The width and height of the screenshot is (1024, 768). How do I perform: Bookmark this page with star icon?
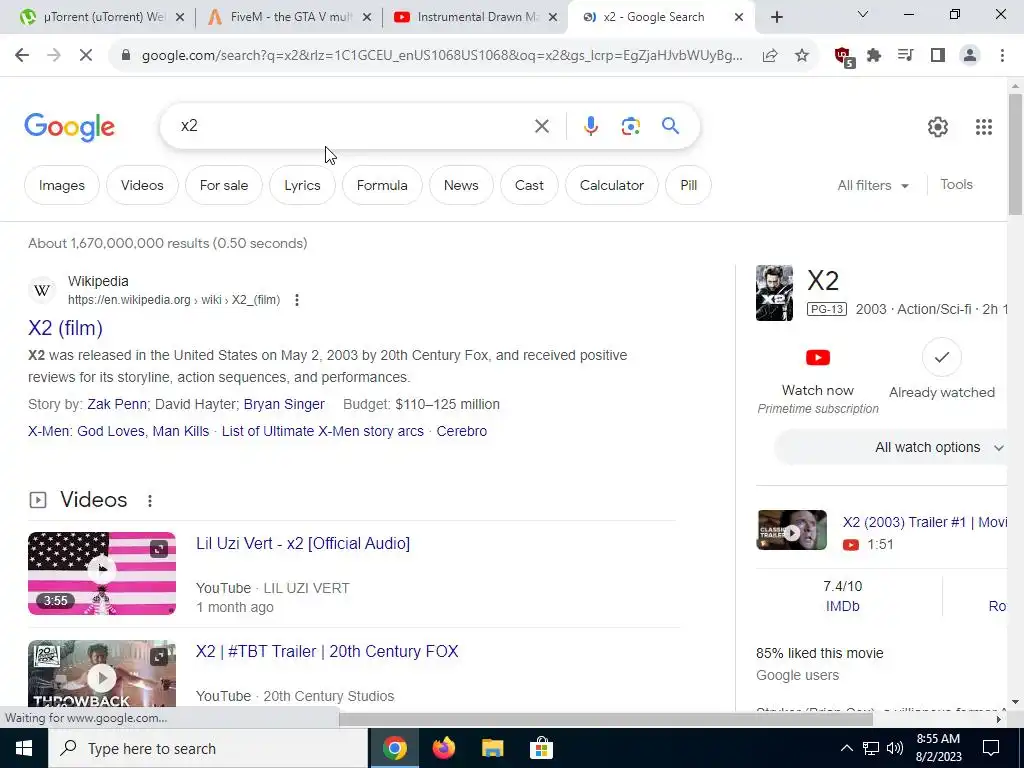802,56
